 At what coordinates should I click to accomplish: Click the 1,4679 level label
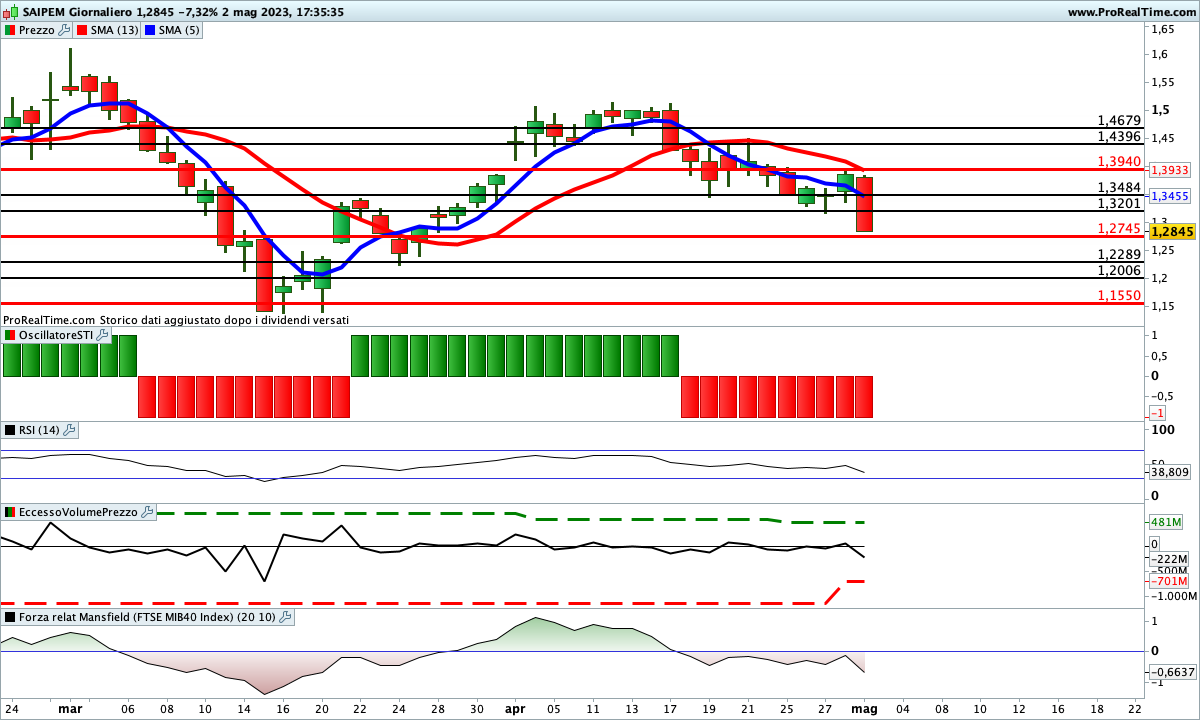tap(1119, 120)
